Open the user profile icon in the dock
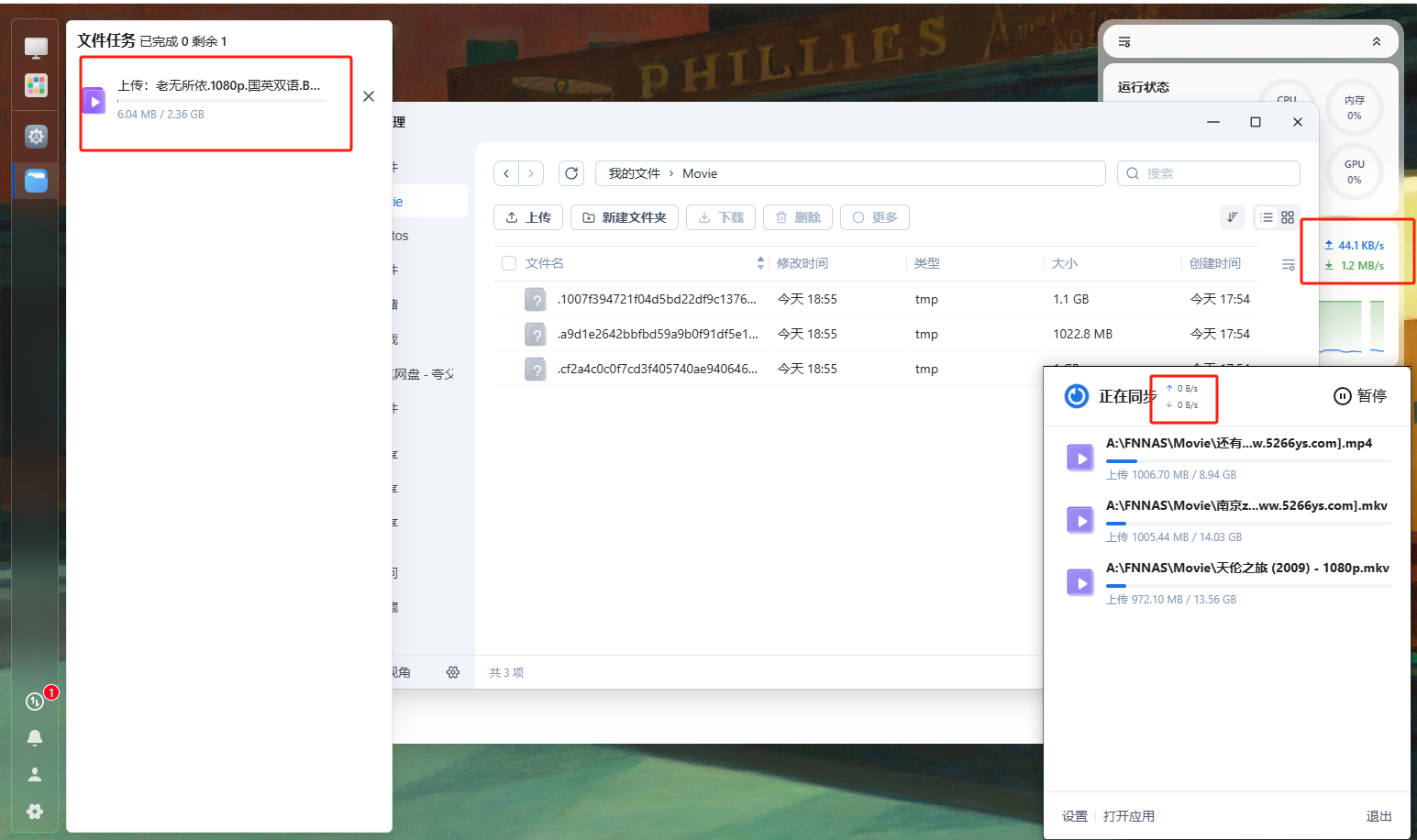The height and width of the screenshot is (840, 1417). click(x=35, y=775)
